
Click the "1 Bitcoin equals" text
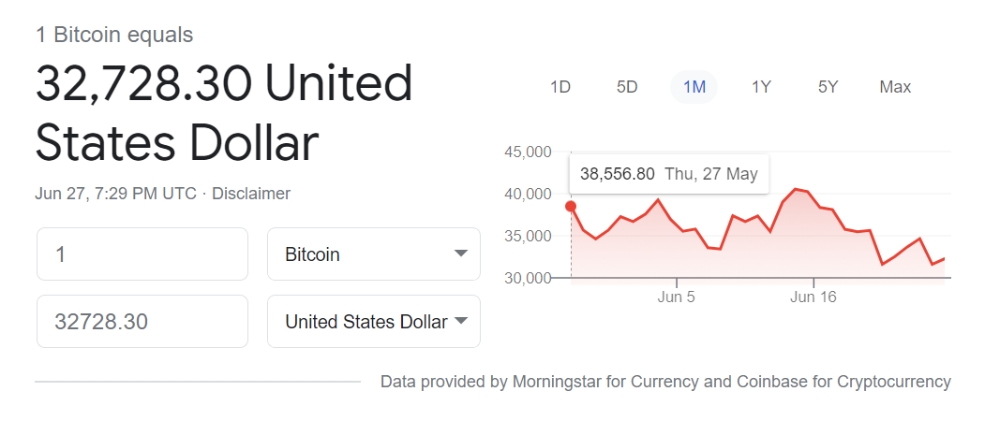[x=114, y=35]
